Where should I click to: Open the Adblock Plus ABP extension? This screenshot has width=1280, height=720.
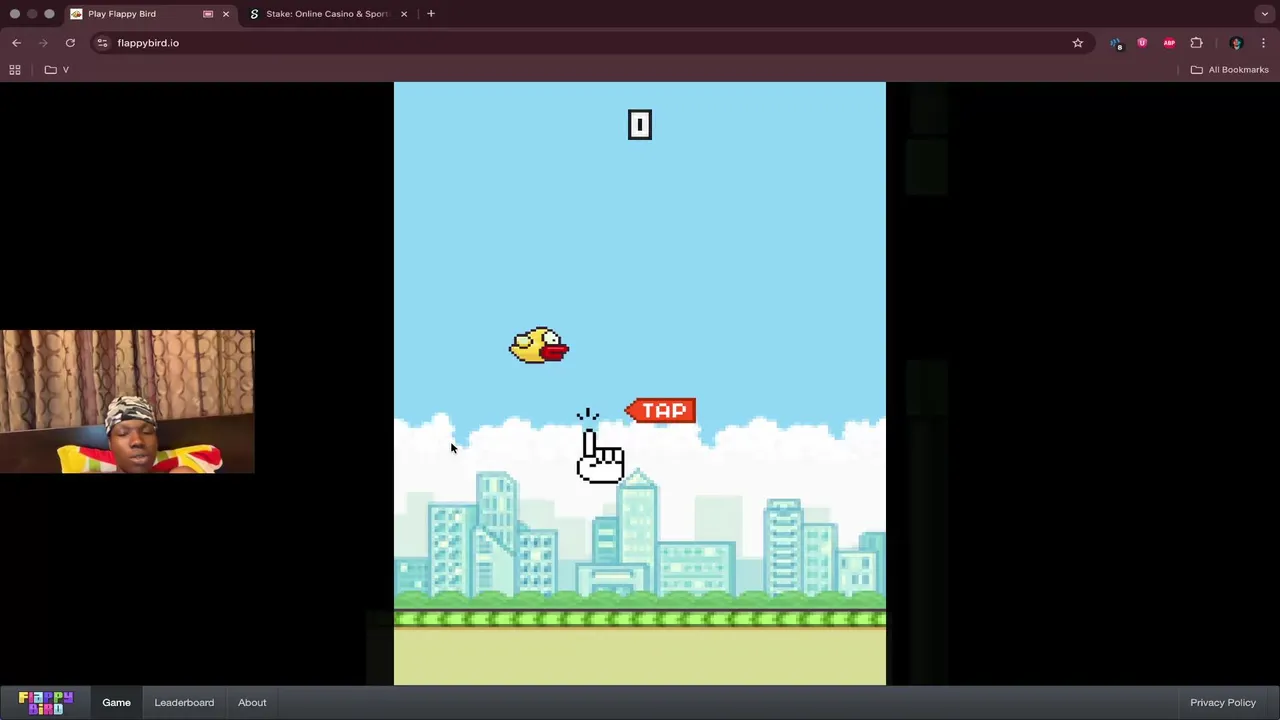point(1169,43)
